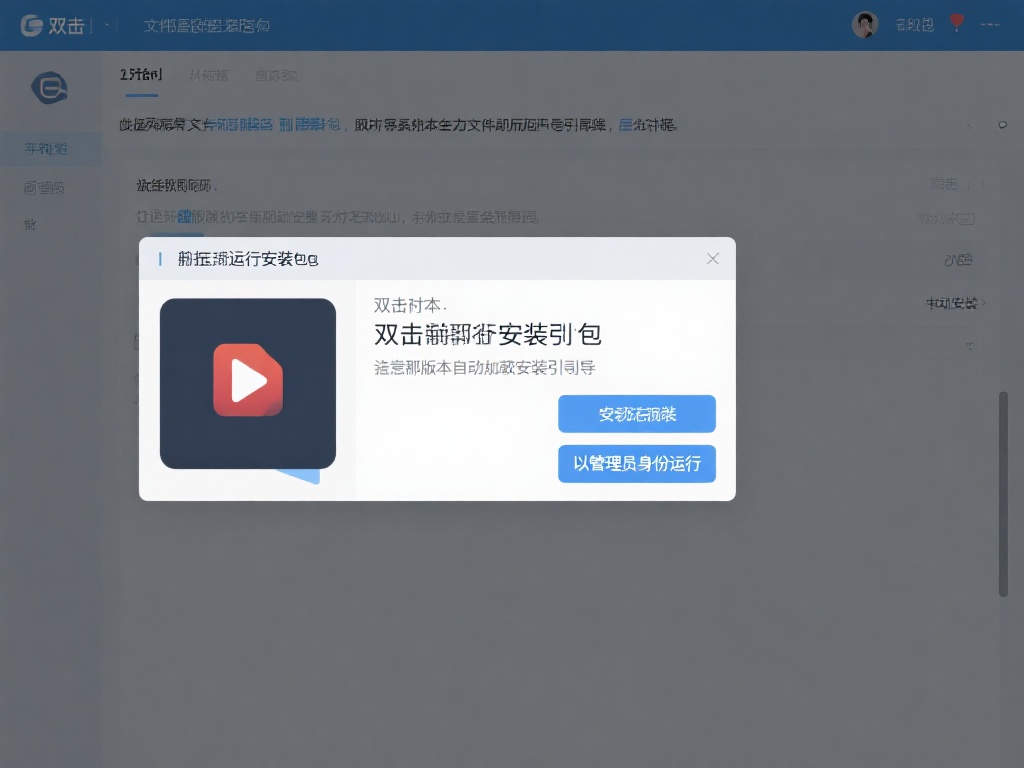
Task: Close the installer package dialog
Action: point(713,259)
